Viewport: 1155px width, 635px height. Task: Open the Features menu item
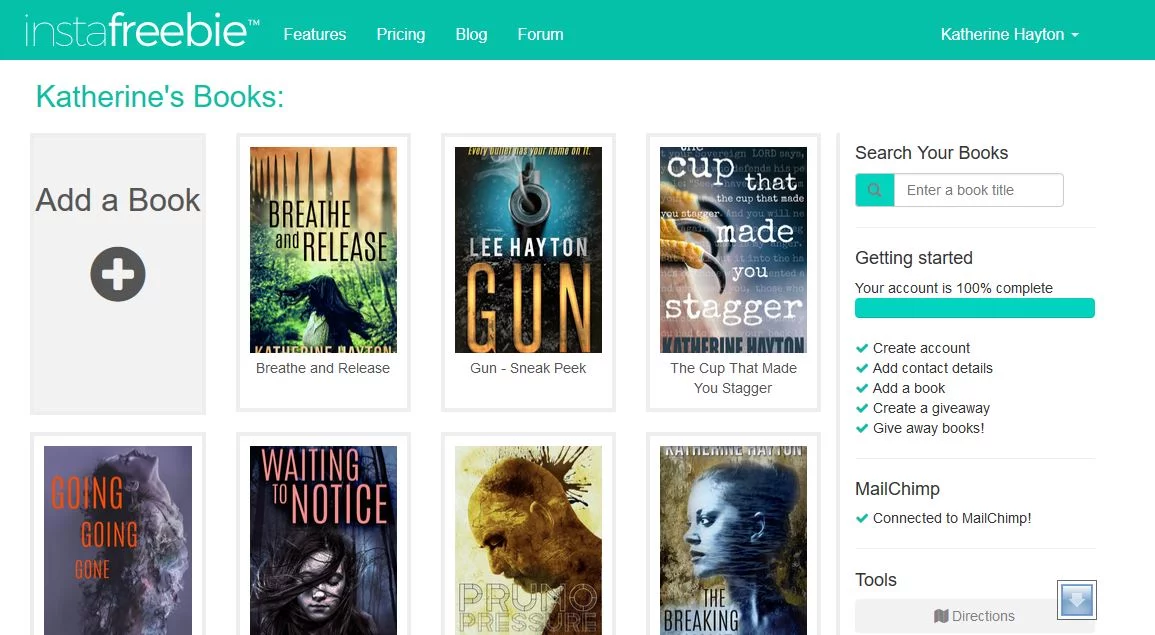(x=314, y=34)
